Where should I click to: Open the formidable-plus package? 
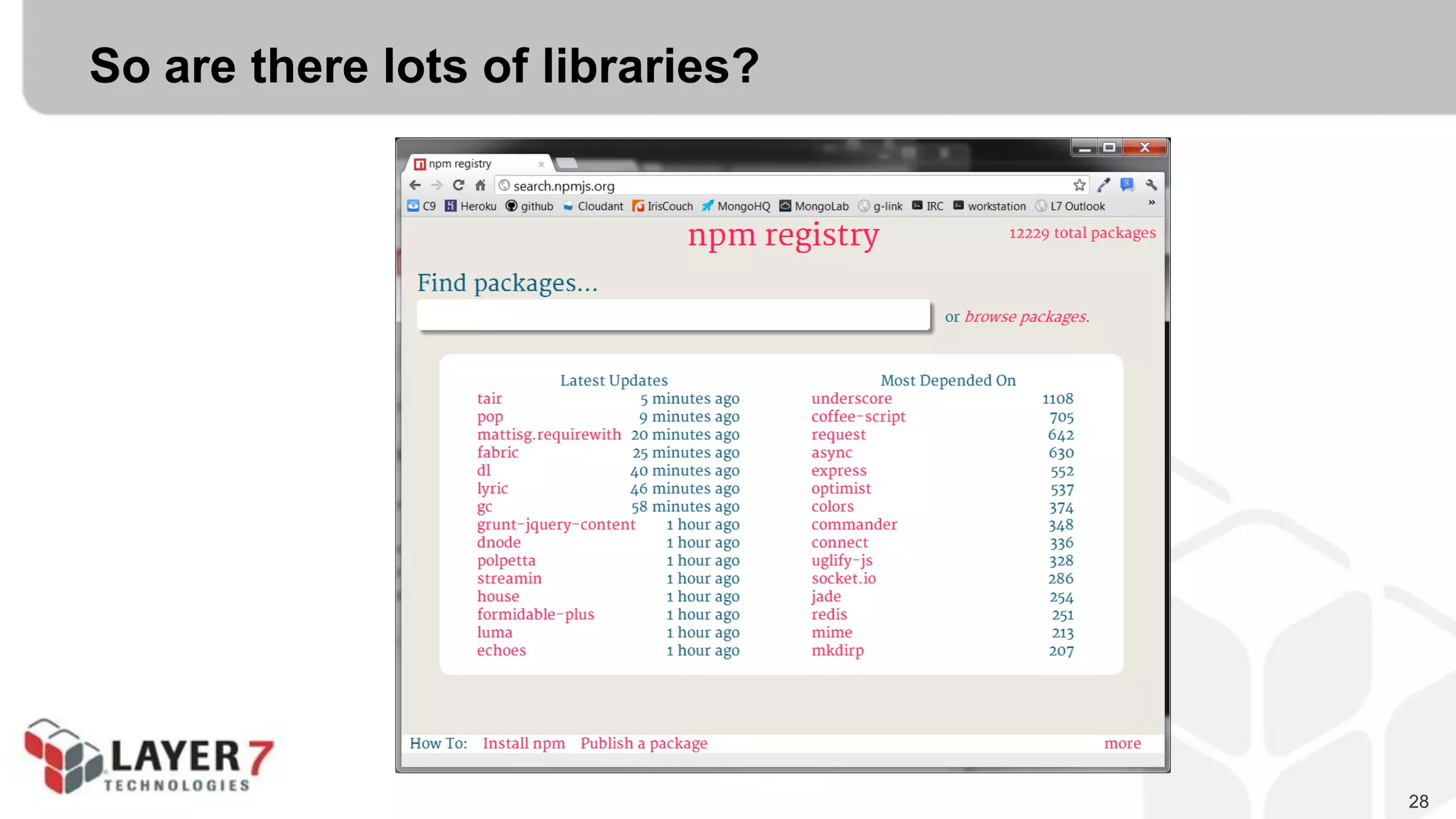coord(535,614)
